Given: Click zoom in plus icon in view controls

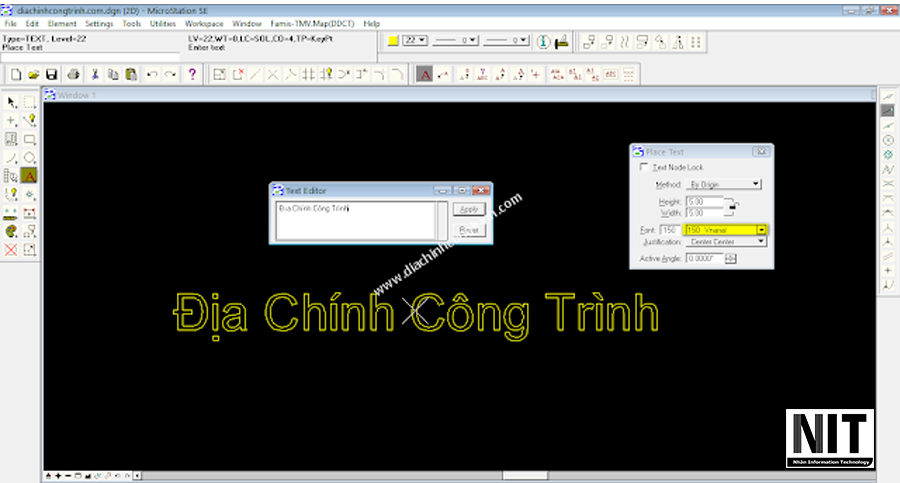Looking at the screenshot, I should click(x=58, y=476).
